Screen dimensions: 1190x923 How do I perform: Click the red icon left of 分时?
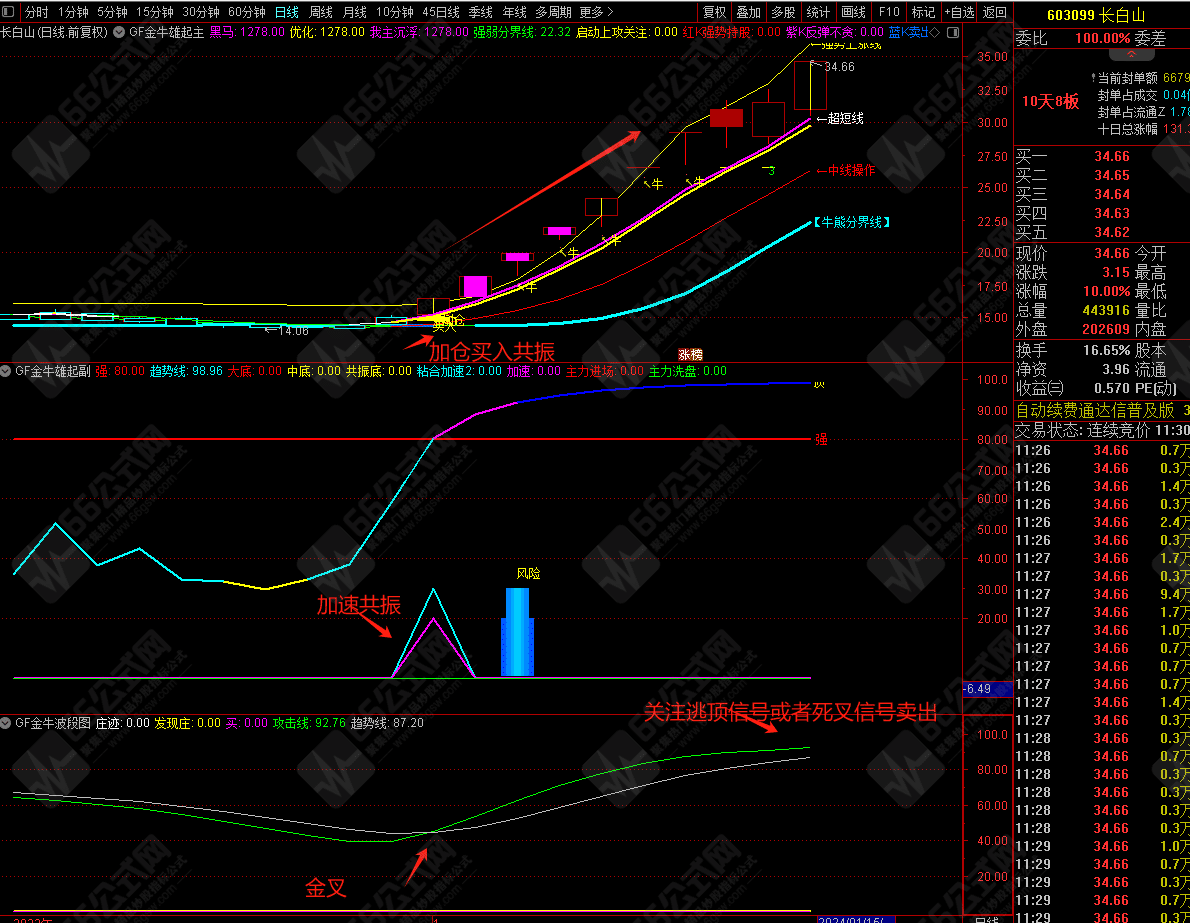tap(10, 12)
